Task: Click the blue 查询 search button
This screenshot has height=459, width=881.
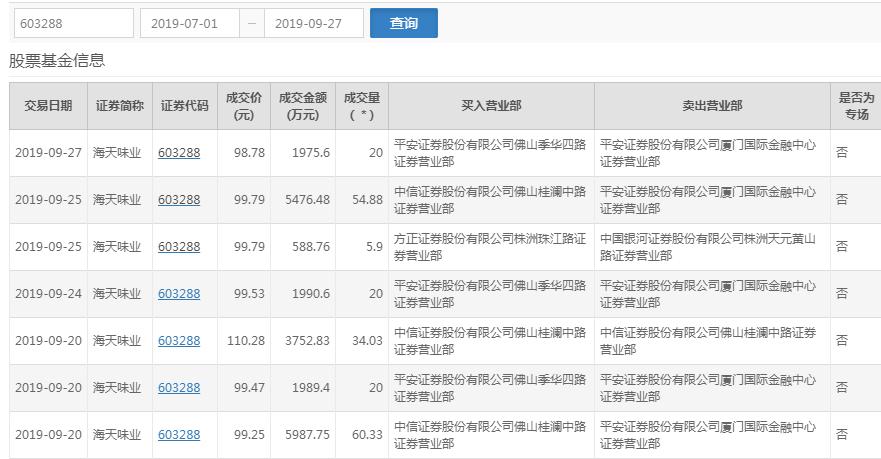Action: tap(403, 24)
